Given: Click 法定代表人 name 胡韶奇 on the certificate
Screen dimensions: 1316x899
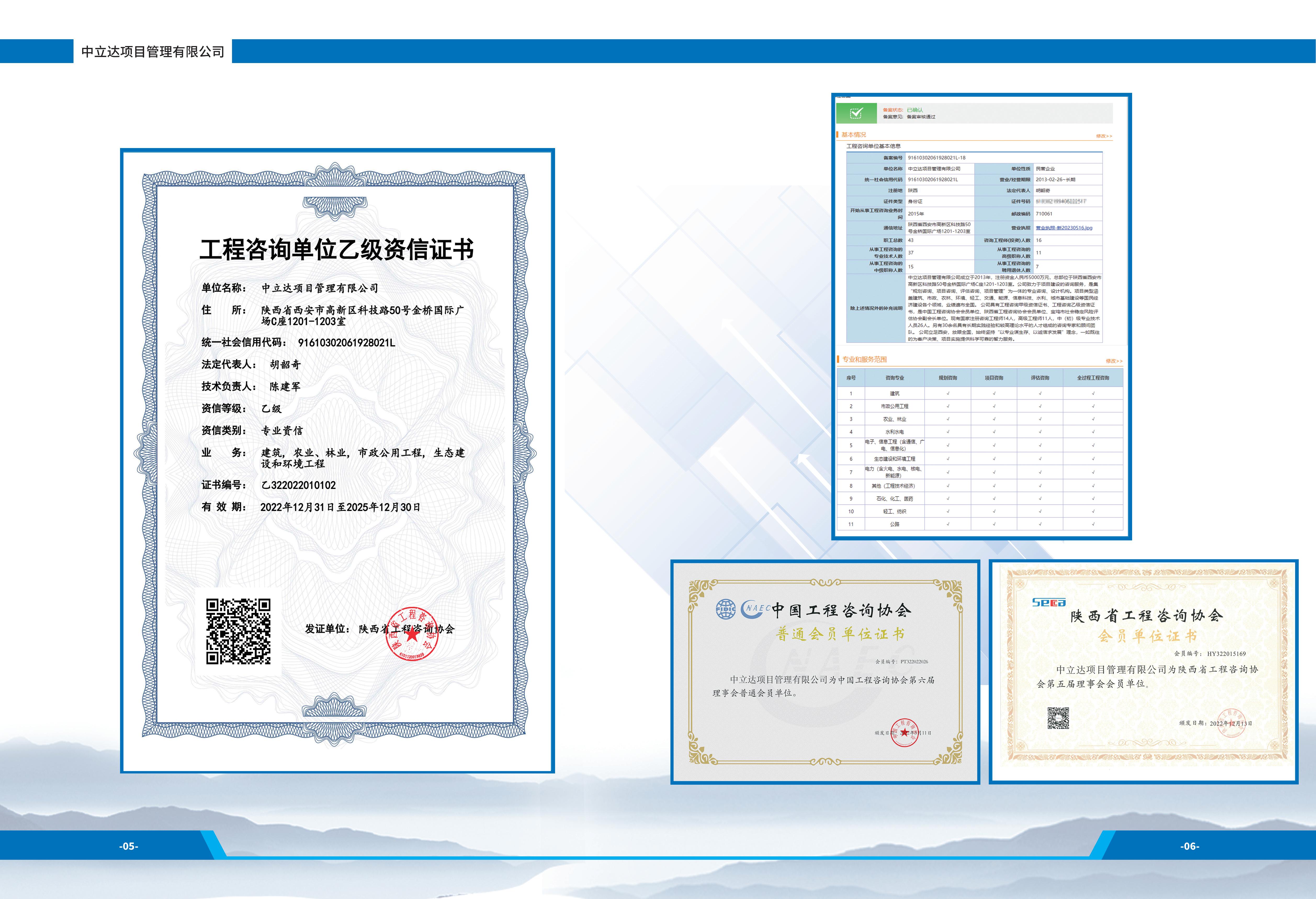Looking at the screenshot, I should tap(285, 365).
